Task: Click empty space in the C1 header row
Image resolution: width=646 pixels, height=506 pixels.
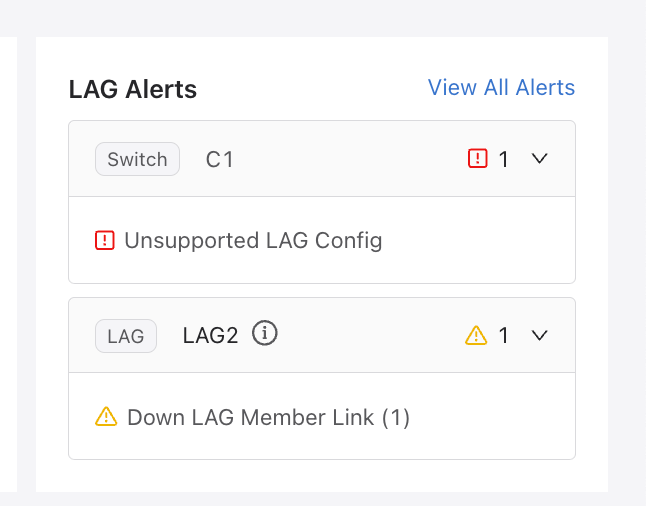Action: click(x=346, y=159)
